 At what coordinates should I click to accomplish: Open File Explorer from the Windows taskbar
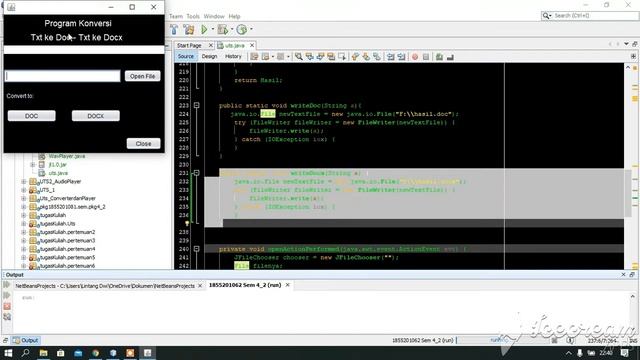click(43, 353)
